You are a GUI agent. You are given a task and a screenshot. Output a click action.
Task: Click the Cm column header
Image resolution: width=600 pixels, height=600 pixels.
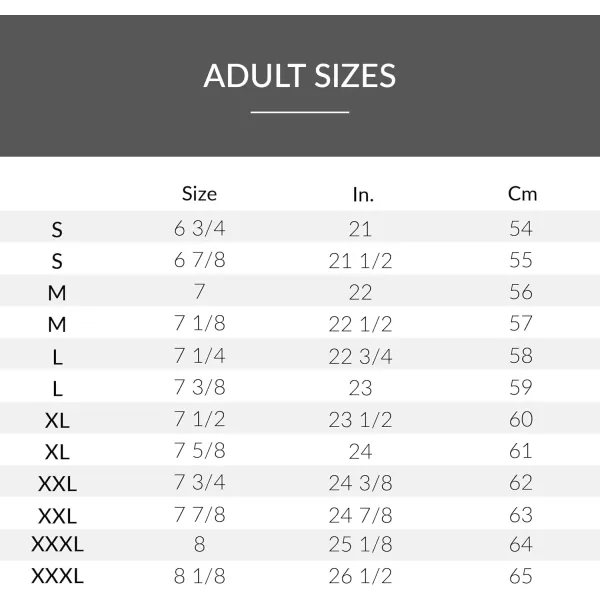(522, 194)
